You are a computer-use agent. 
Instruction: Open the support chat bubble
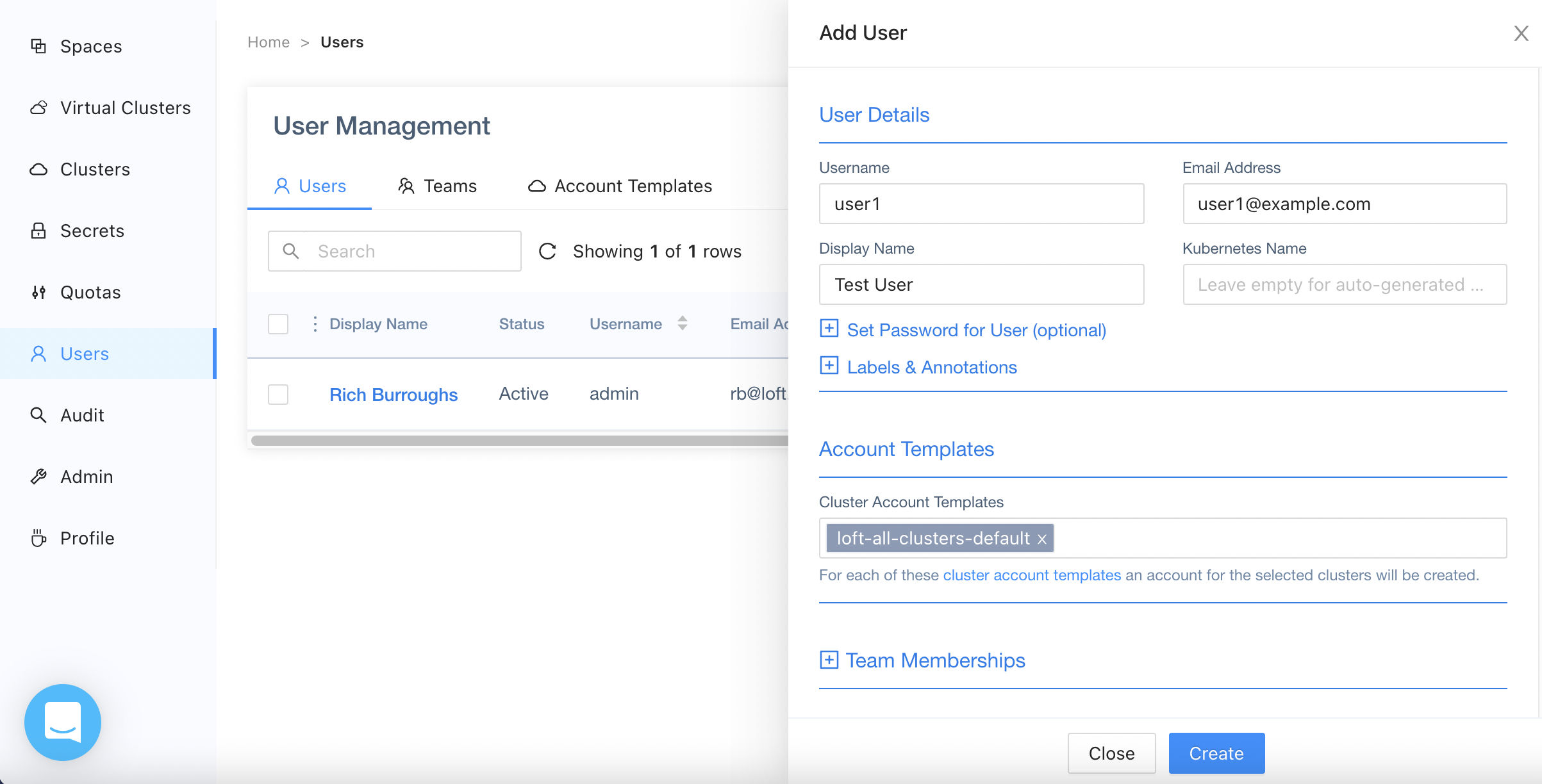coord(62,722)
